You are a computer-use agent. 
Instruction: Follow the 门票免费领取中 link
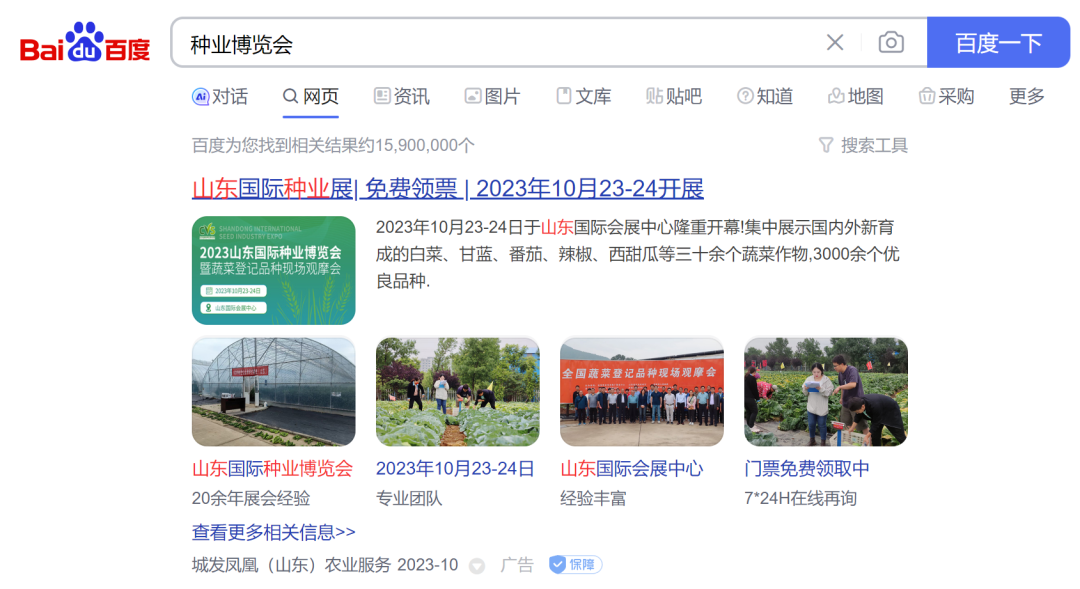pyautogui.click(x=807, y=468)
